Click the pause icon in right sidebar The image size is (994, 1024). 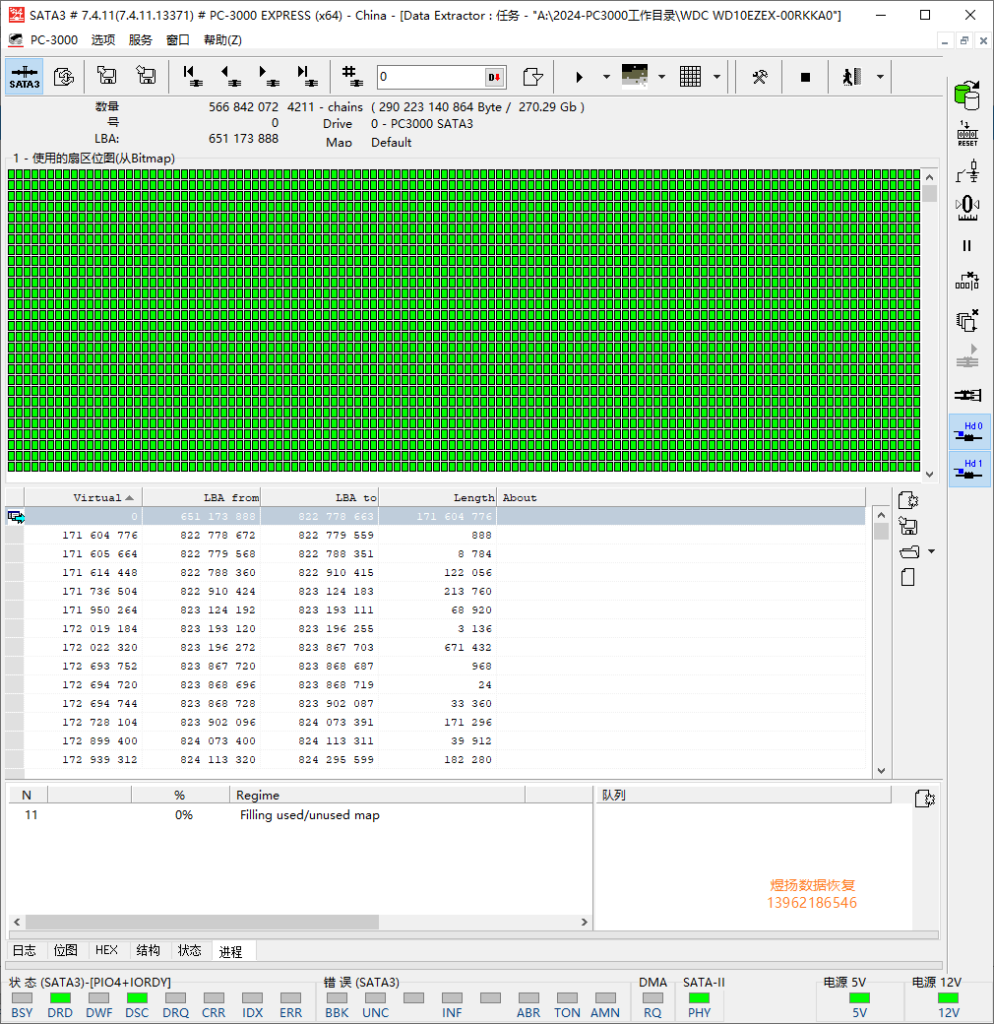pos(967,246)
